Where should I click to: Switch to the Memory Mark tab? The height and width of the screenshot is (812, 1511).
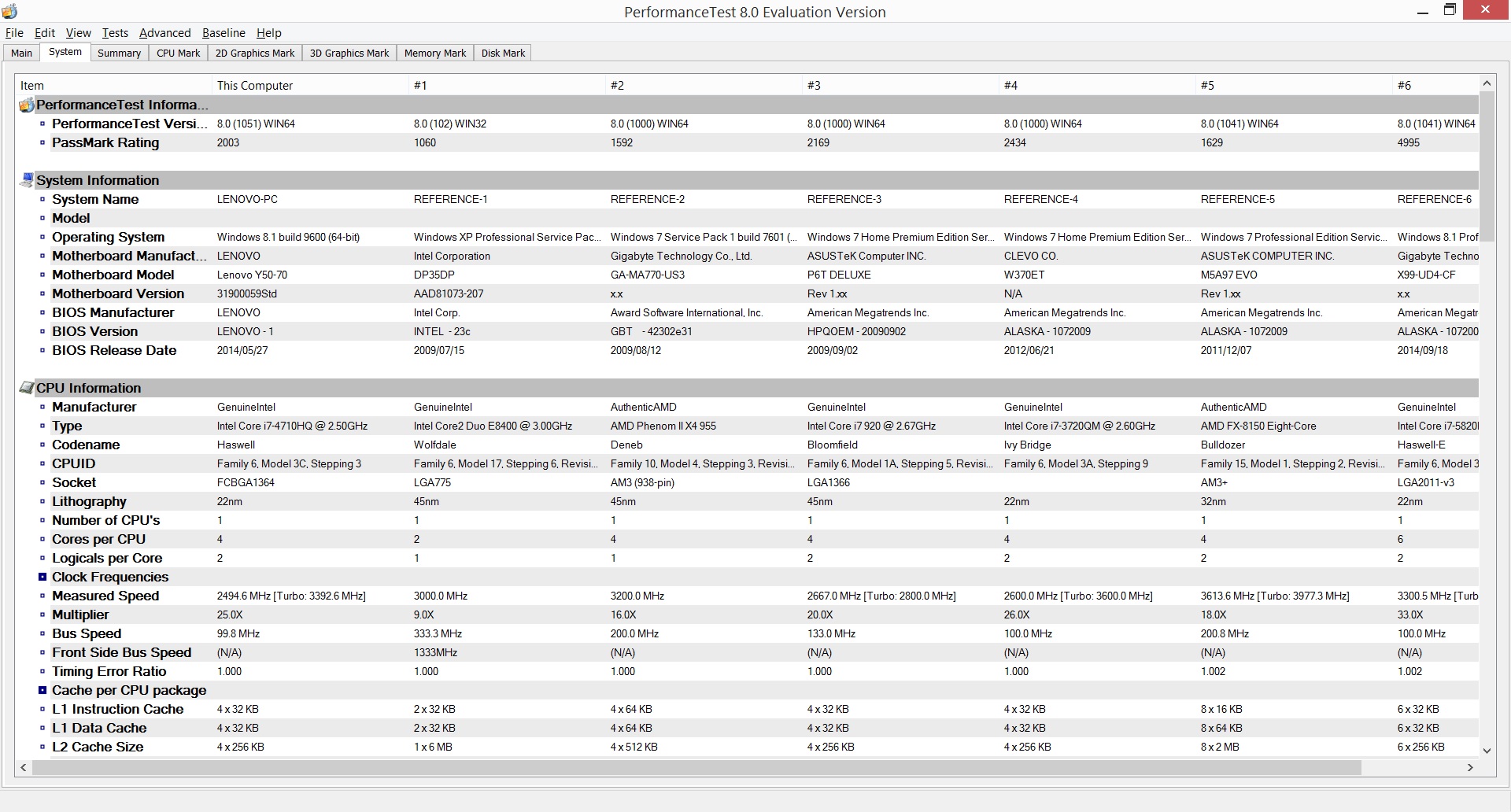[x=435, y=53]
